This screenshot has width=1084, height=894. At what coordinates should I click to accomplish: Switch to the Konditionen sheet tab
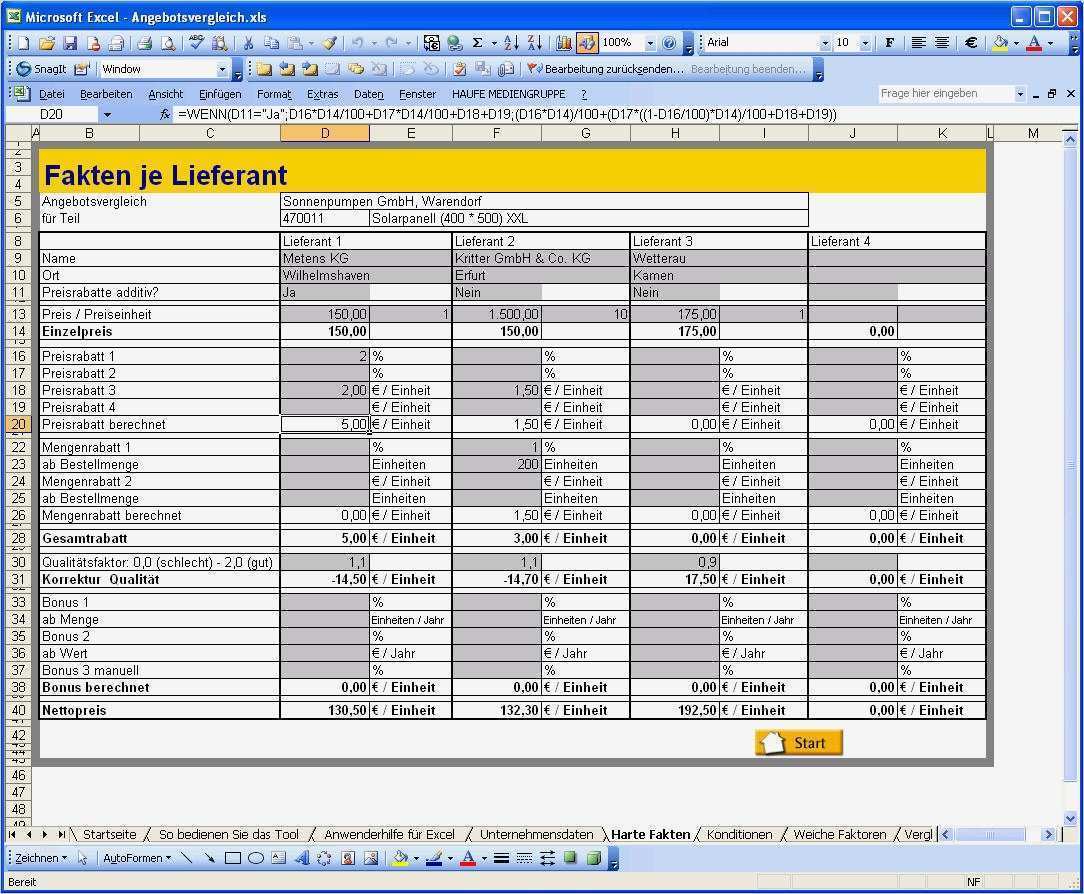739,835
